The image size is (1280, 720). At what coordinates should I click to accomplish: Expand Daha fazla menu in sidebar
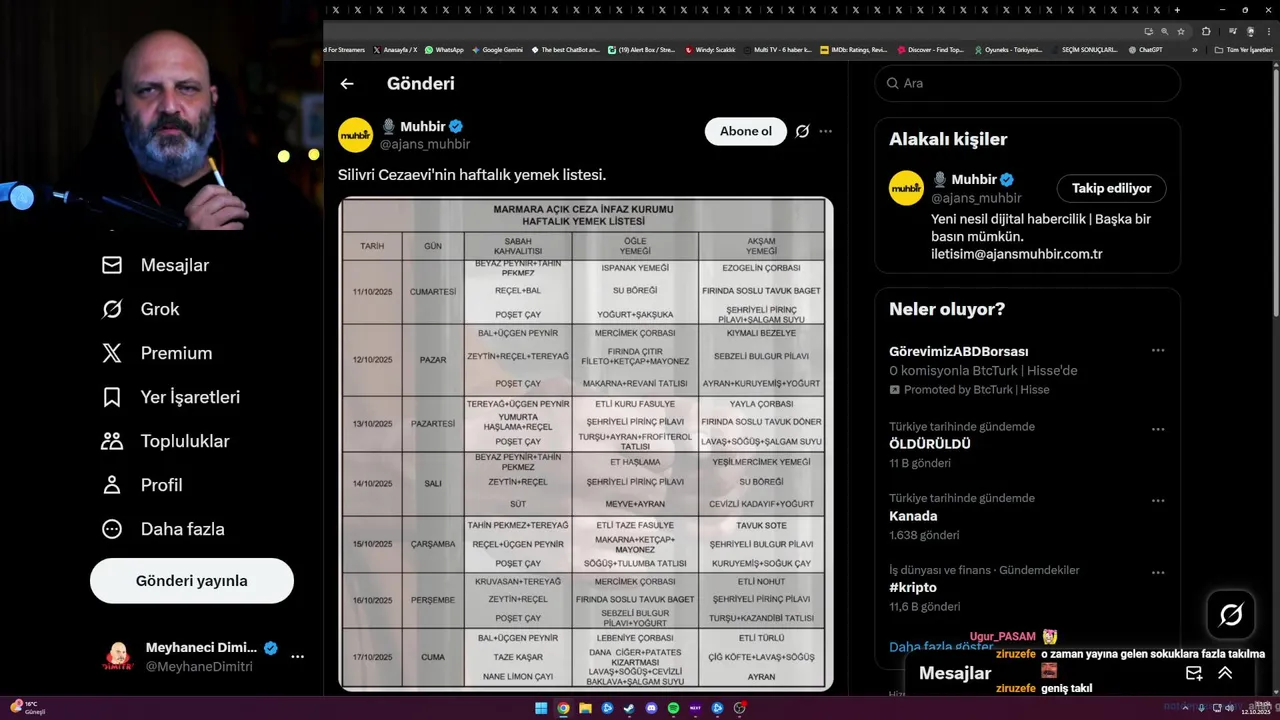(x=163, y=529)
